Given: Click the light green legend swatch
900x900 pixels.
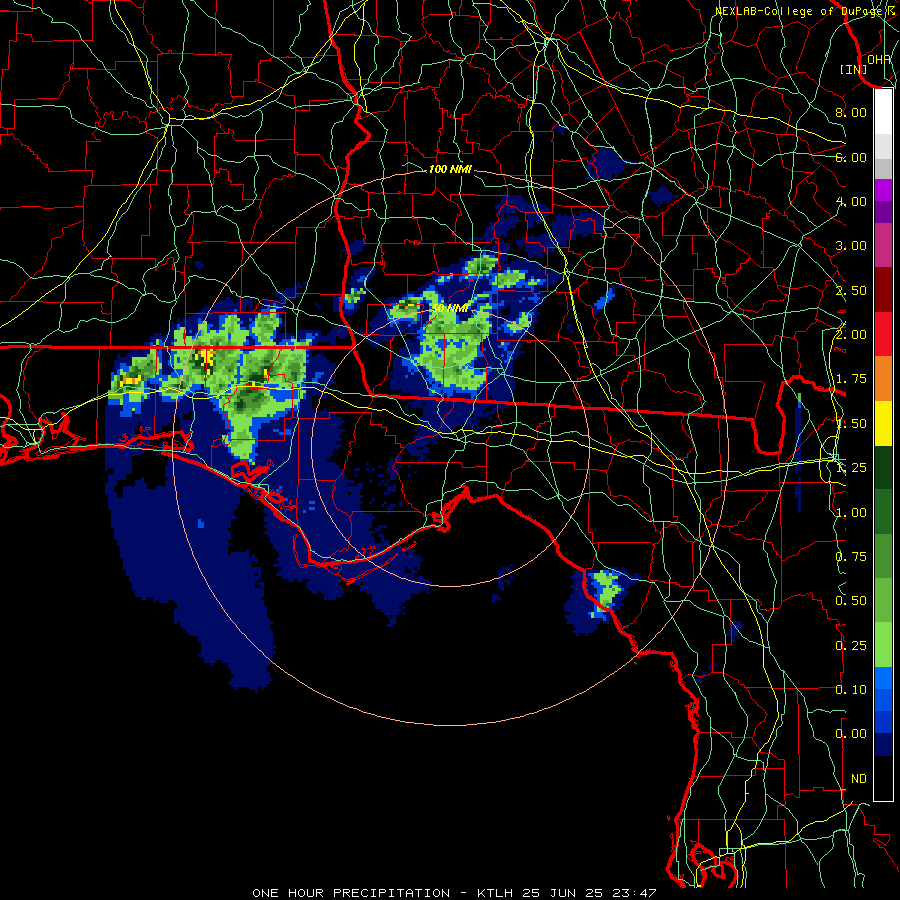Looking at the screenshot, I should 883,645.
